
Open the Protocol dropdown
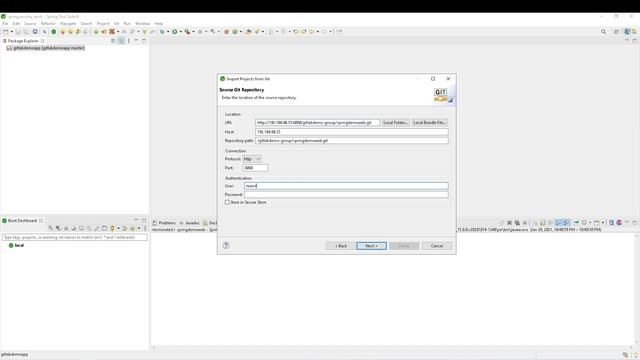[x=252, y=159]
